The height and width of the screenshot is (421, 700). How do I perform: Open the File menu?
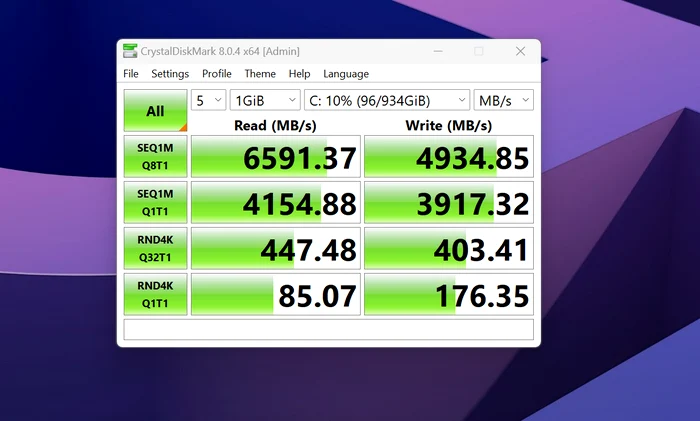(x=131, y=74)
